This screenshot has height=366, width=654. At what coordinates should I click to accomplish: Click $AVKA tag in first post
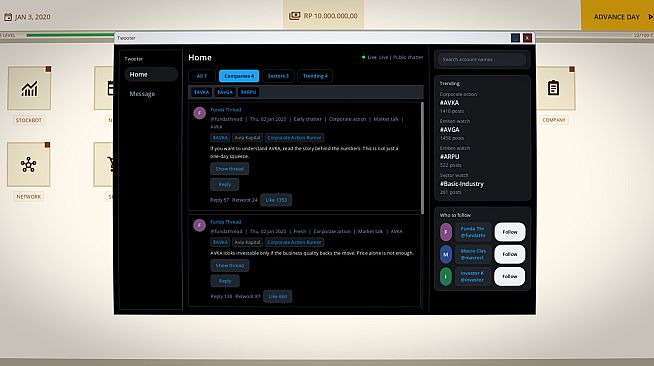coord(220,138)
